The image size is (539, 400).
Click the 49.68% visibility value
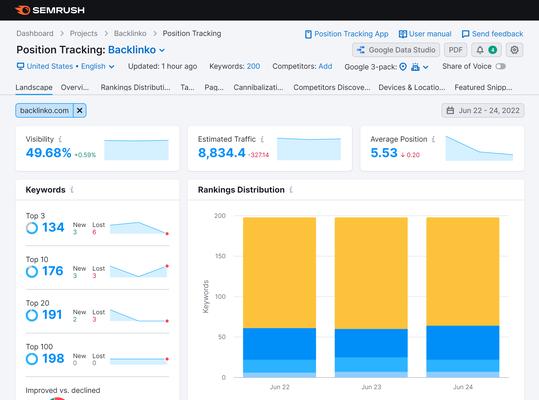coord(48,153)
